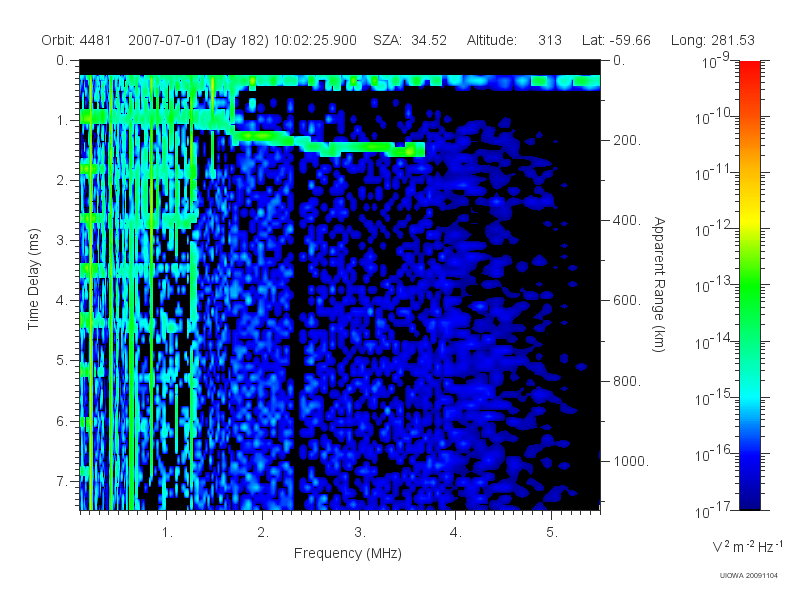Click the '6.' tick on time delay axis

tap(62, 421)
